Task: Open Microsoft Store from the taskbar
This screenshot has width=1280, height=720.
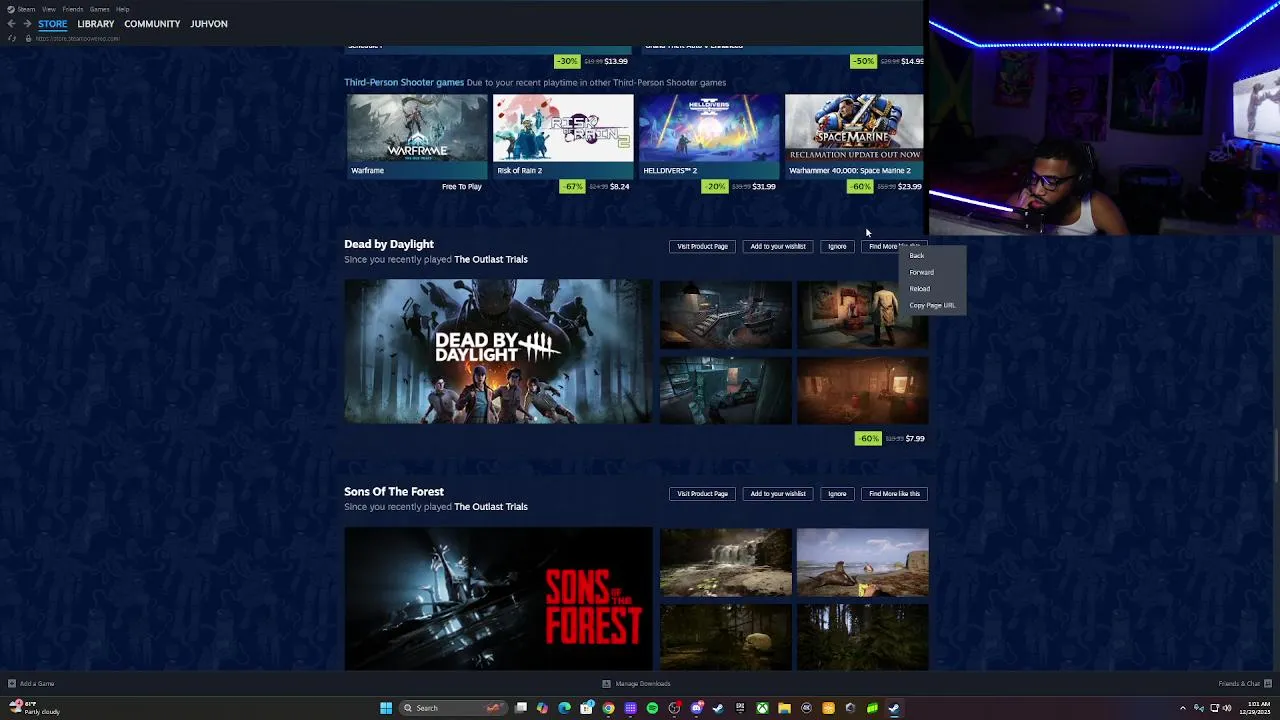Action: click(x=586, y=708)
